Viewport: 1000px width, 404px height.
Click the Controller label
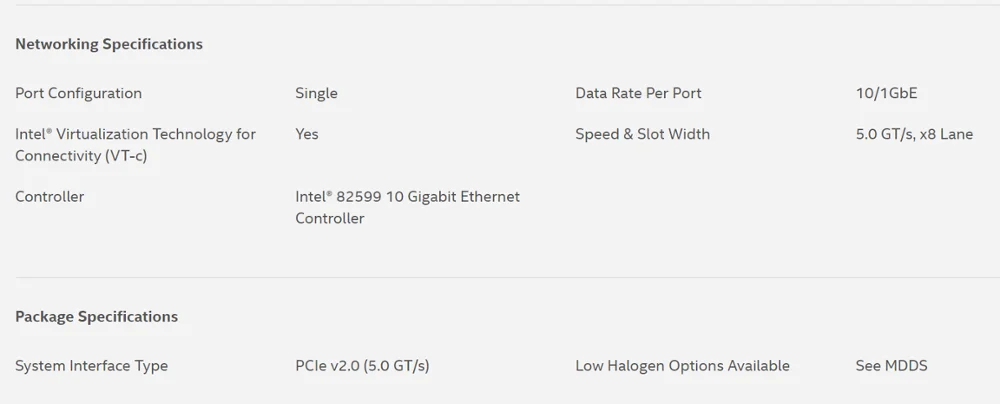point(49,197)
